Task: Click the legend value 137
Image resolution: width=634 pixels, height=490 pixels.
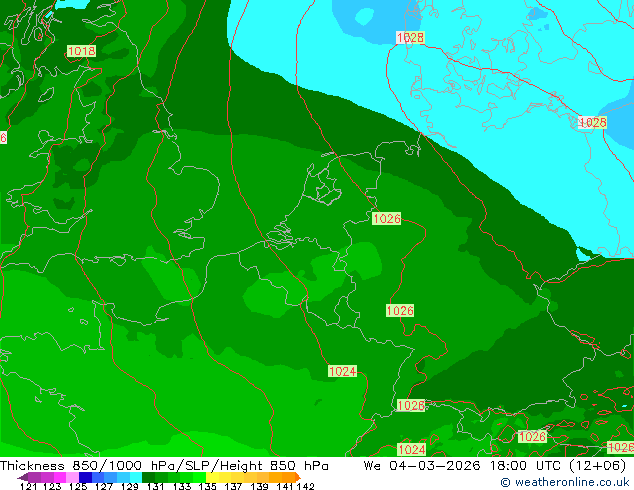Action: coord(233,486)
